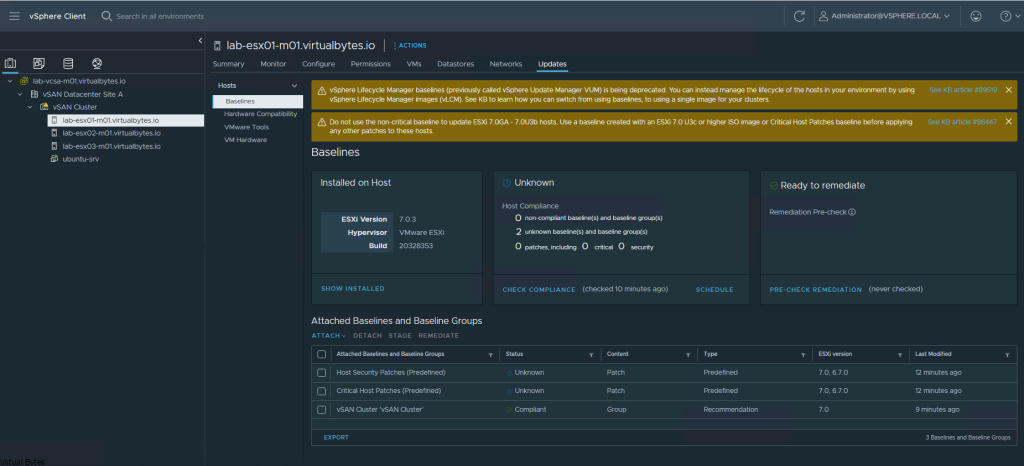This screenshot has height=466, width=1024.
Task: Click the 'Host Security Patches (Predefined)' baseline name
Action: pos(391,373)
